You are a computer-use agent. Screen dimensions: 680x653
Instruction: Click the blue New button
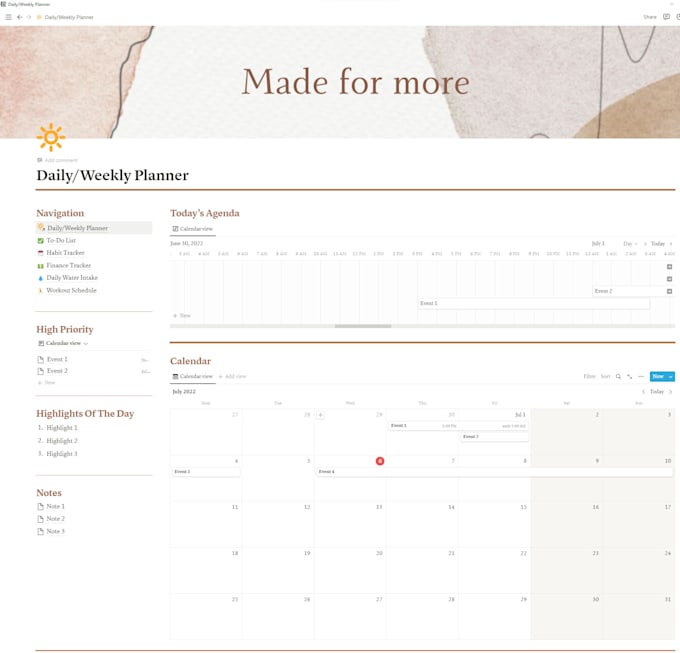[658, 376]
